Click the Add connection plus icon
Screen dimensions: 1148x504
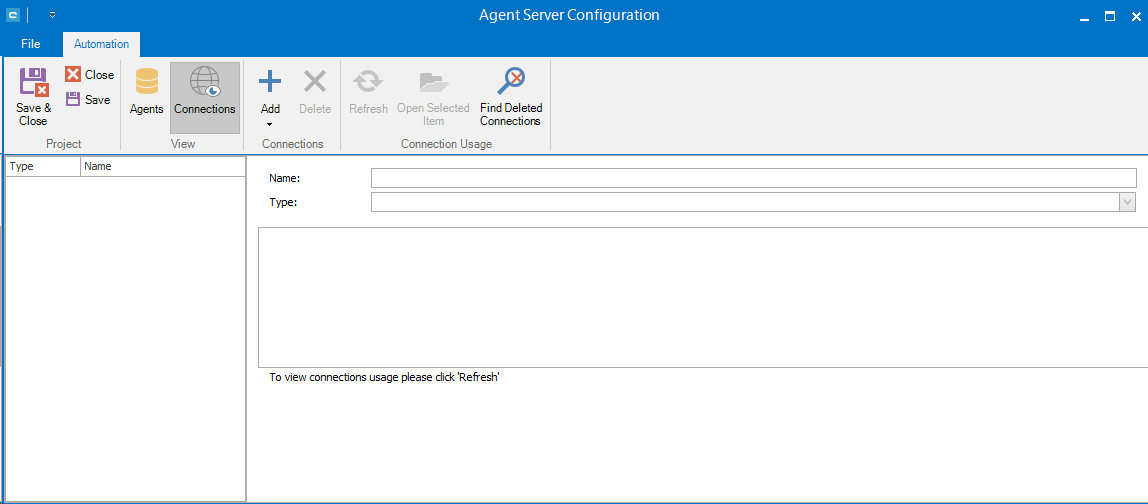270,82
